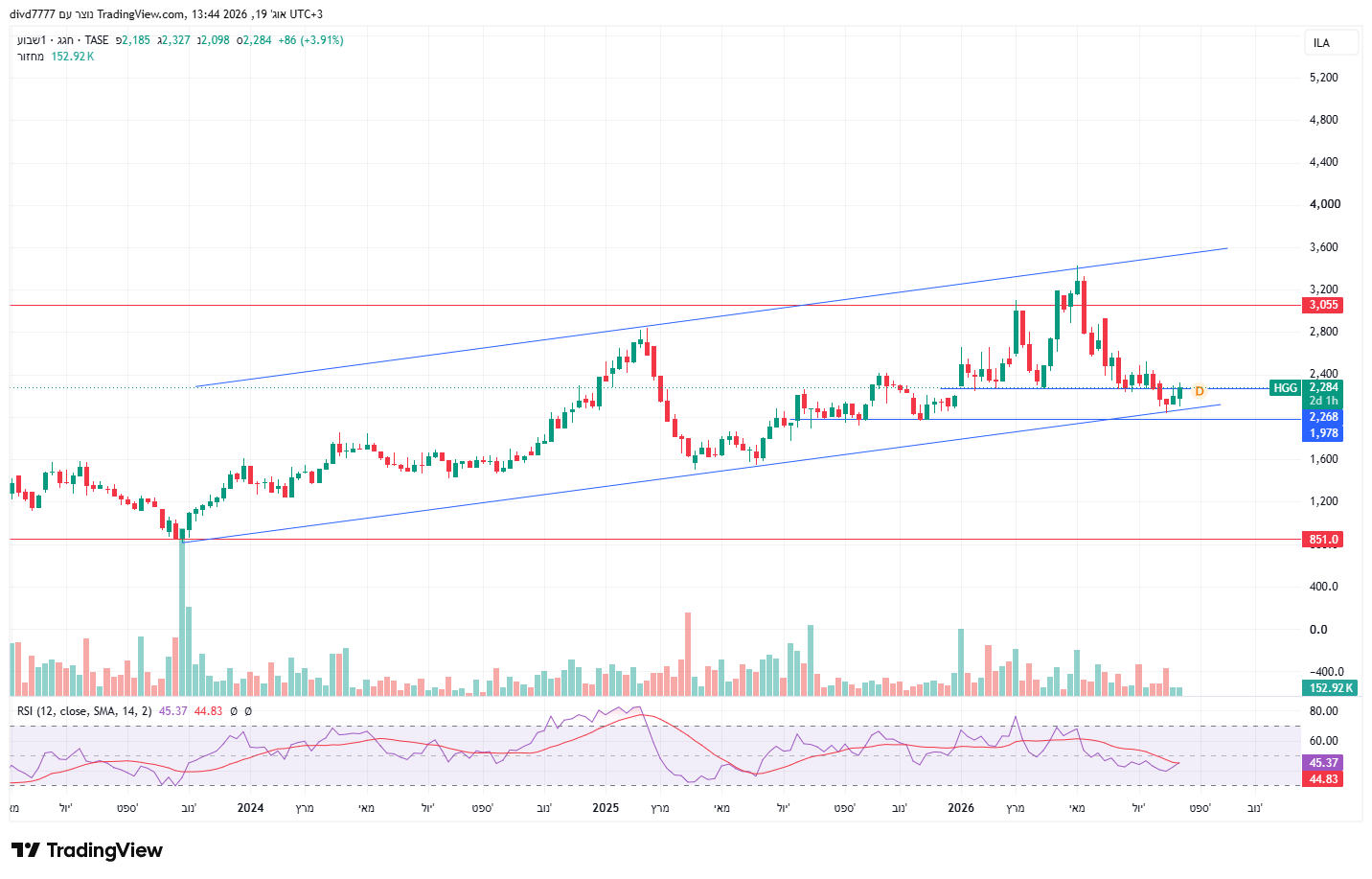This screenshot has width=1372, height=879.
Task: Click the divd7777 username in the header
Action: coord(34,14)
